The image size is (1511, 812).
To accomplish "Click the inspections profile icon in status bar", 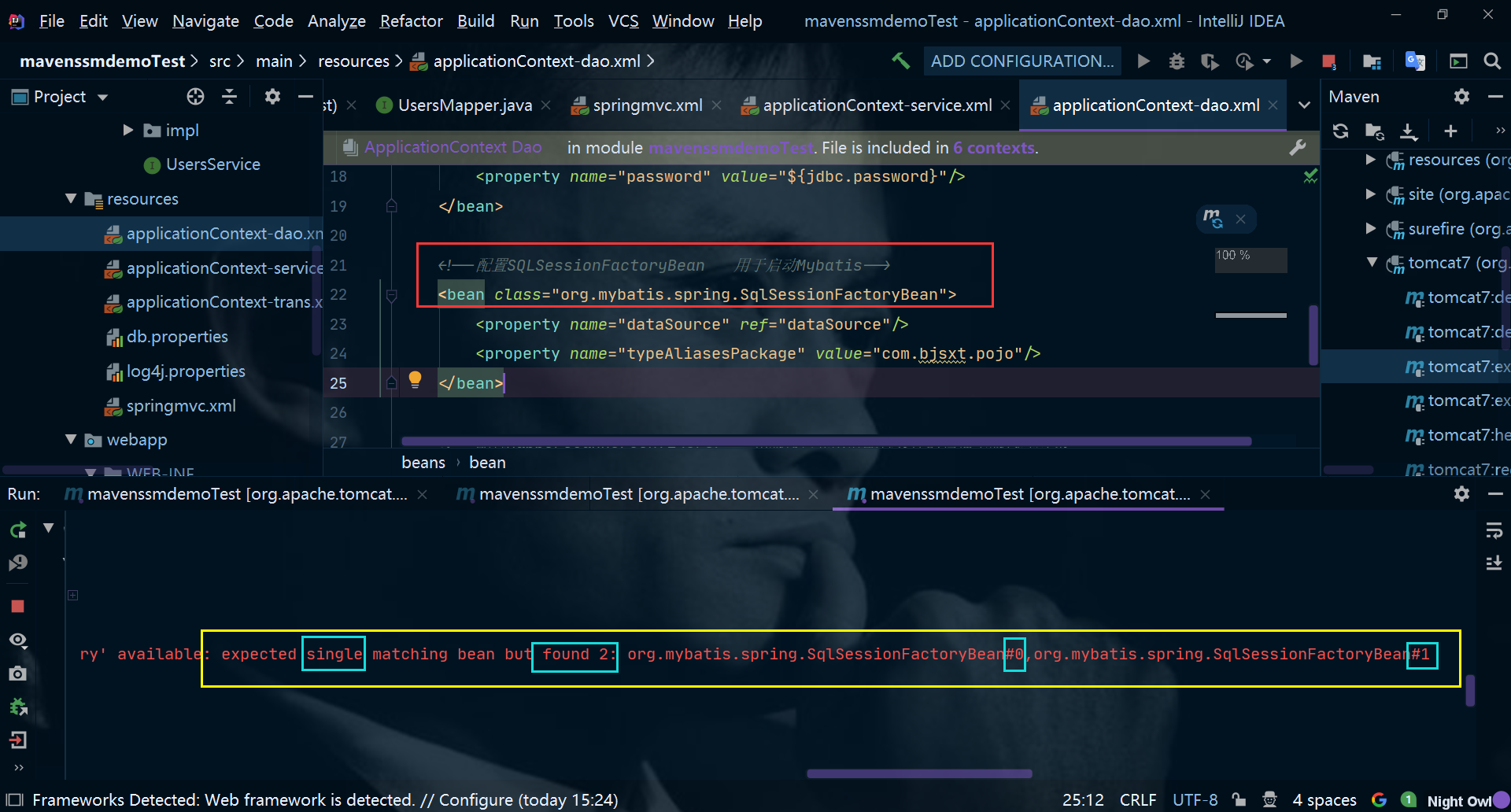I will click(x=1269, y=799).
